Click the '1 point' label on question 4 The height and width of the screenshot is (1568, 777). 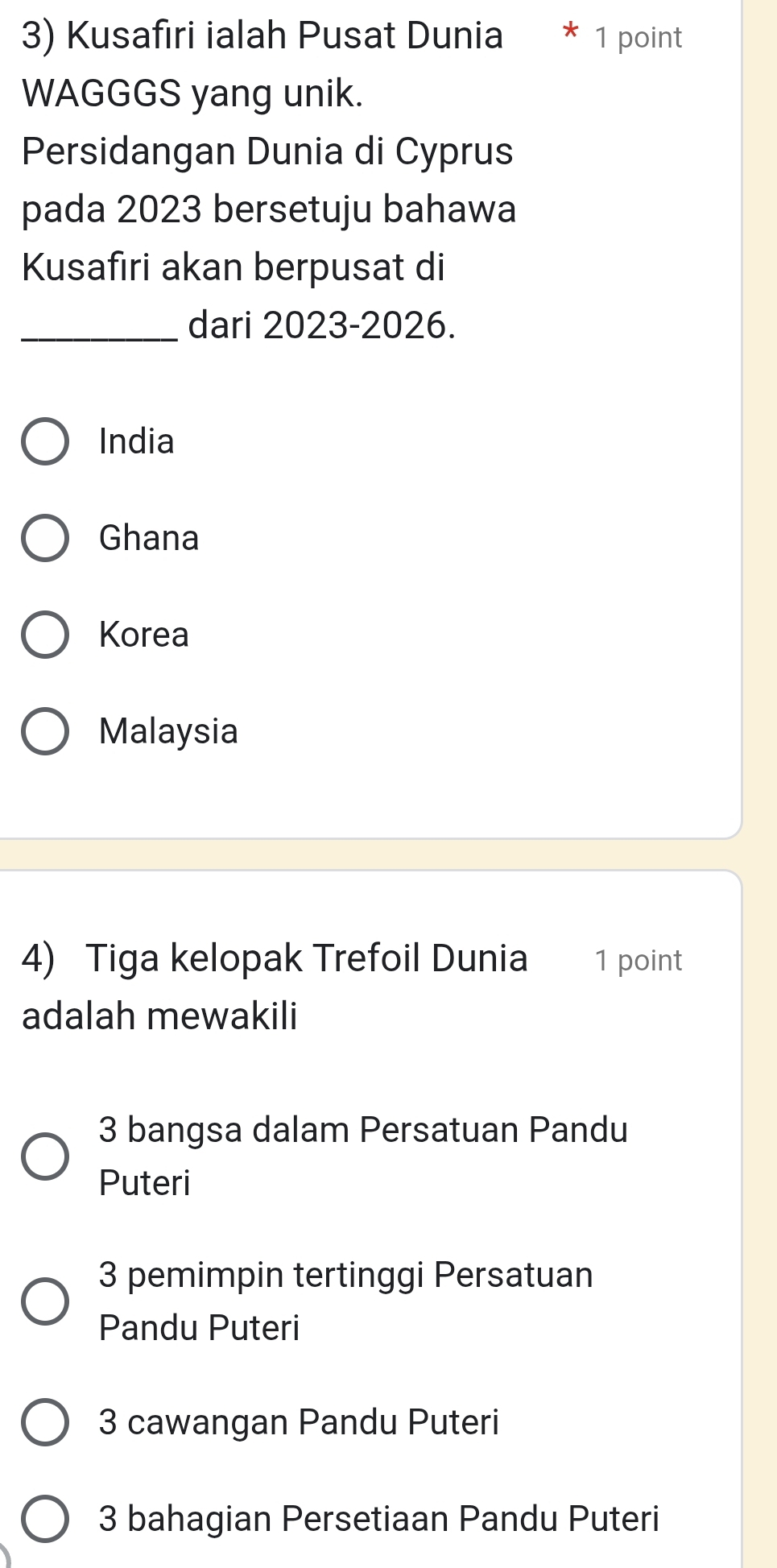click(x=638, y=960)
